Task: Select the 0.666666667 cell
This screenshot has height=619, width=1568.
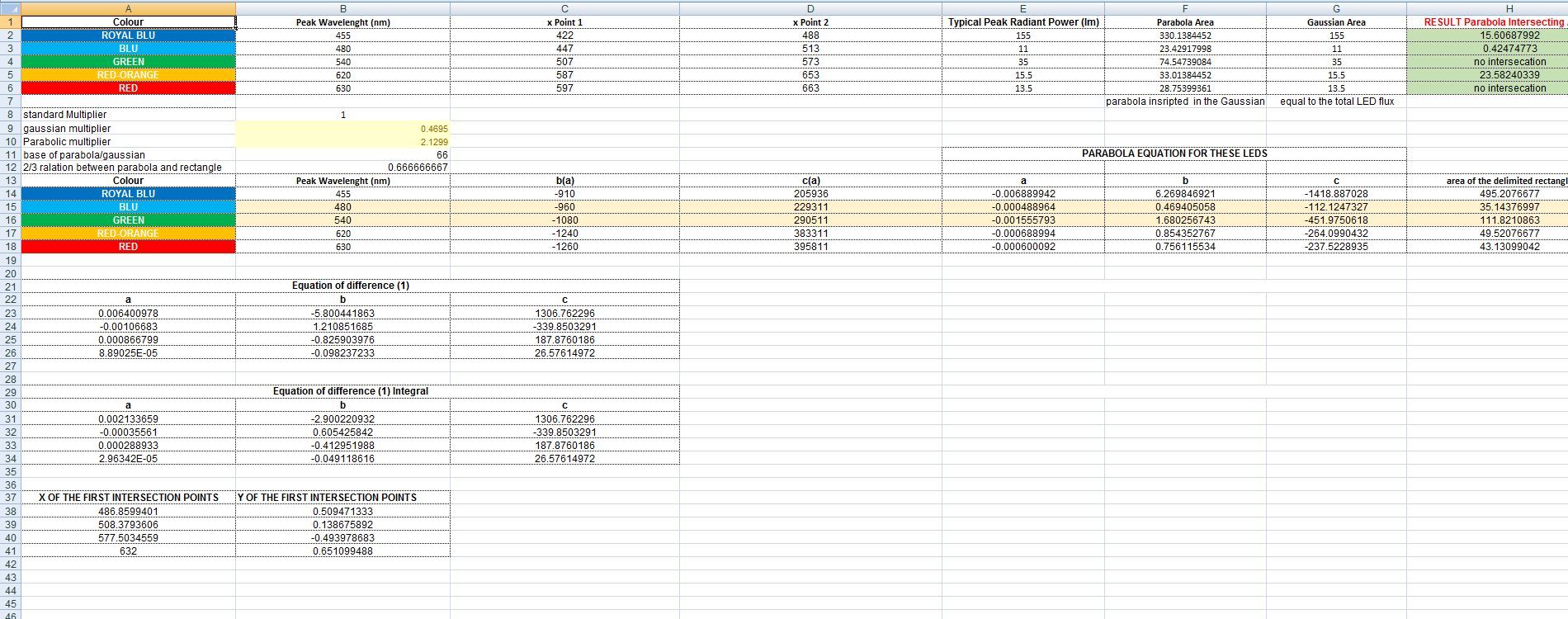Action: [342, 168]
